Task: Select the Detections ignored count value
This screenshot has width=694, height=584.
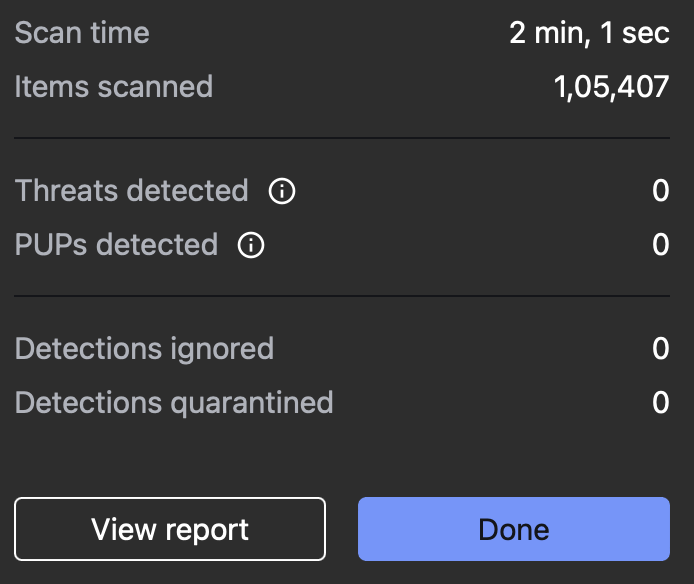Action: pyautogui.click(x=660, y=348)
